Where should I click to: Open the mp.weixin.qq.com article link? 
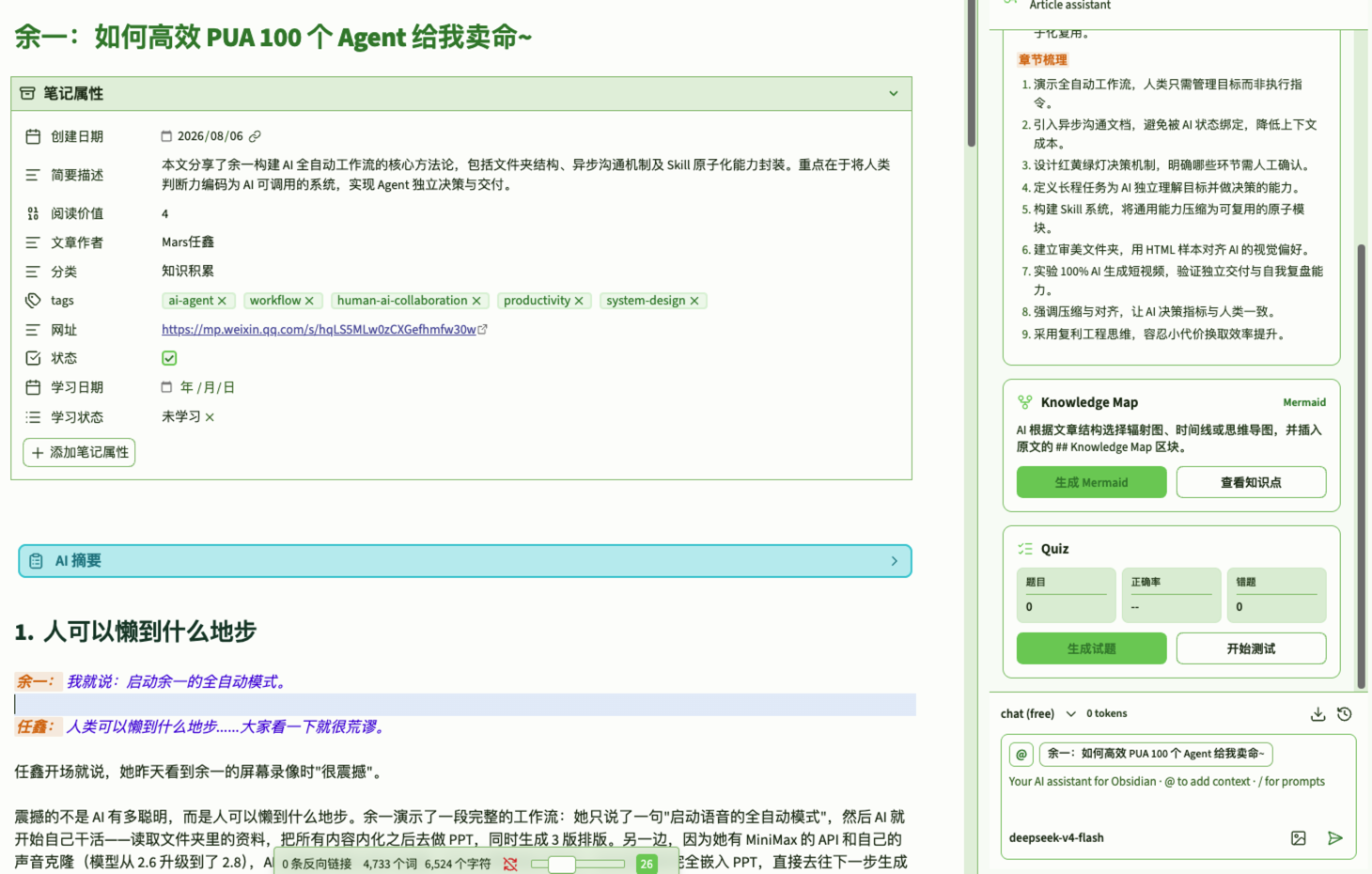point(319,330)
